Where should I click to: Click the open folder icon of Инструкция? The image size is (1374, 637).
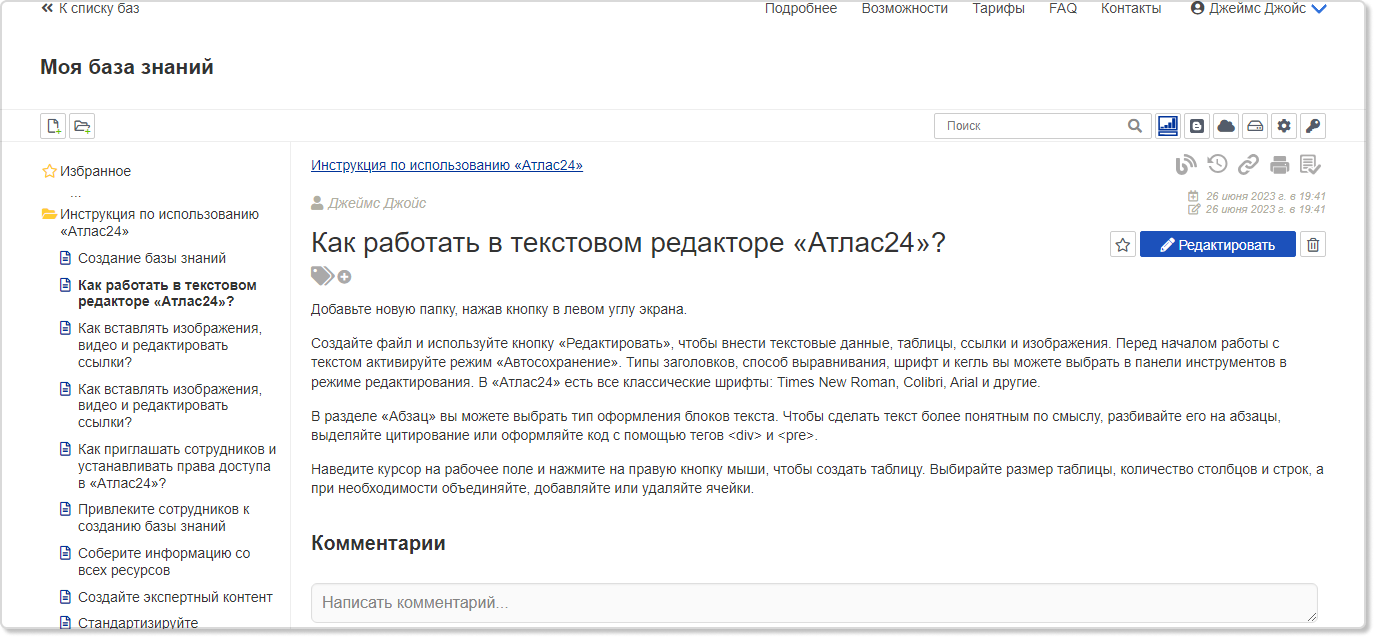[49, 214]
